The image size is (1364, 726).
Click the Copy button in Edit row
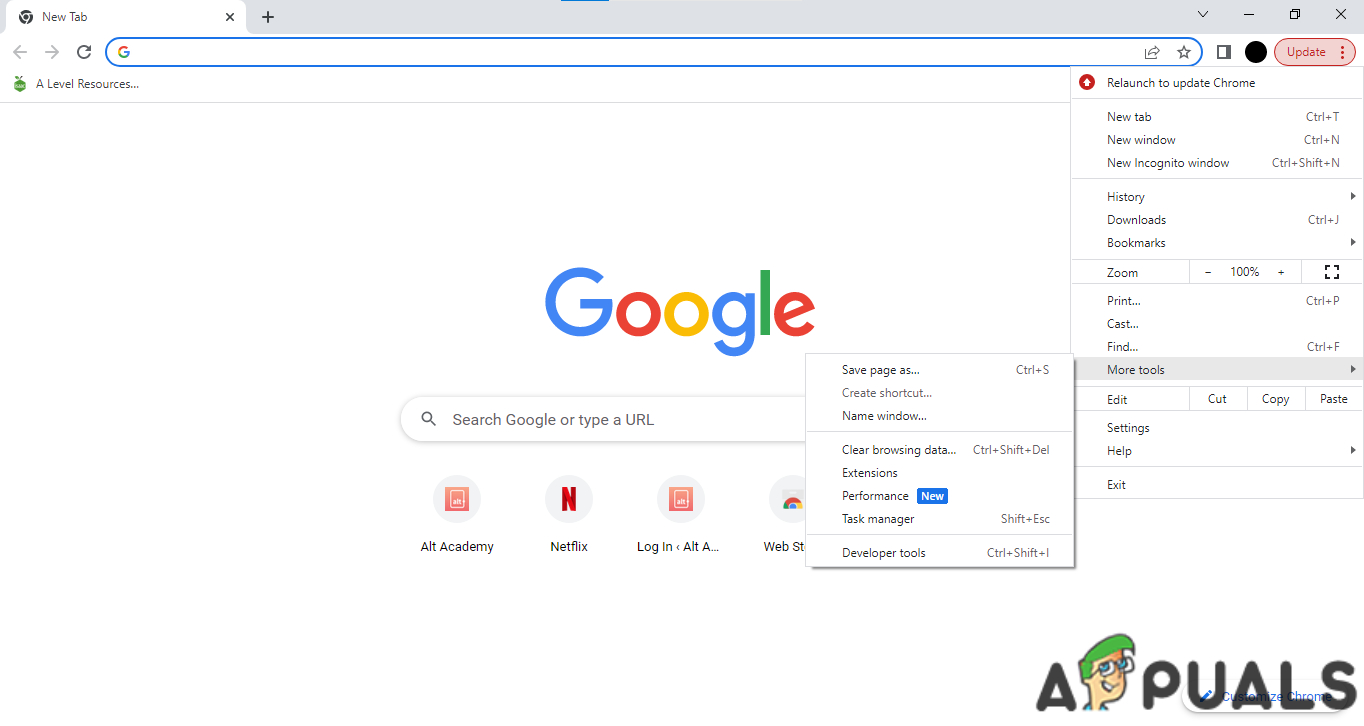tap(1275, 399)
